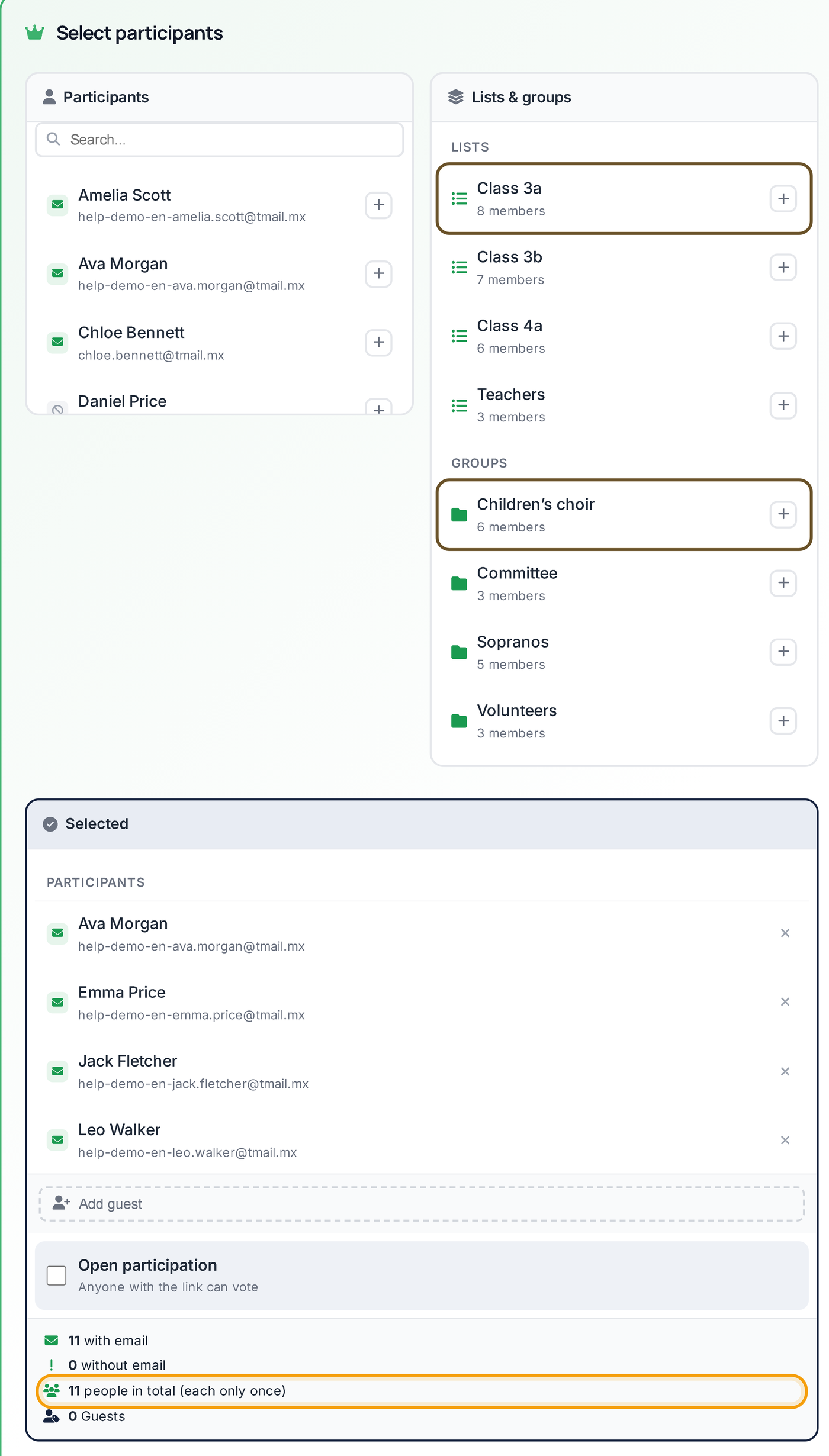
Task: Select the Committee group name
Action: tap(518, 573)
